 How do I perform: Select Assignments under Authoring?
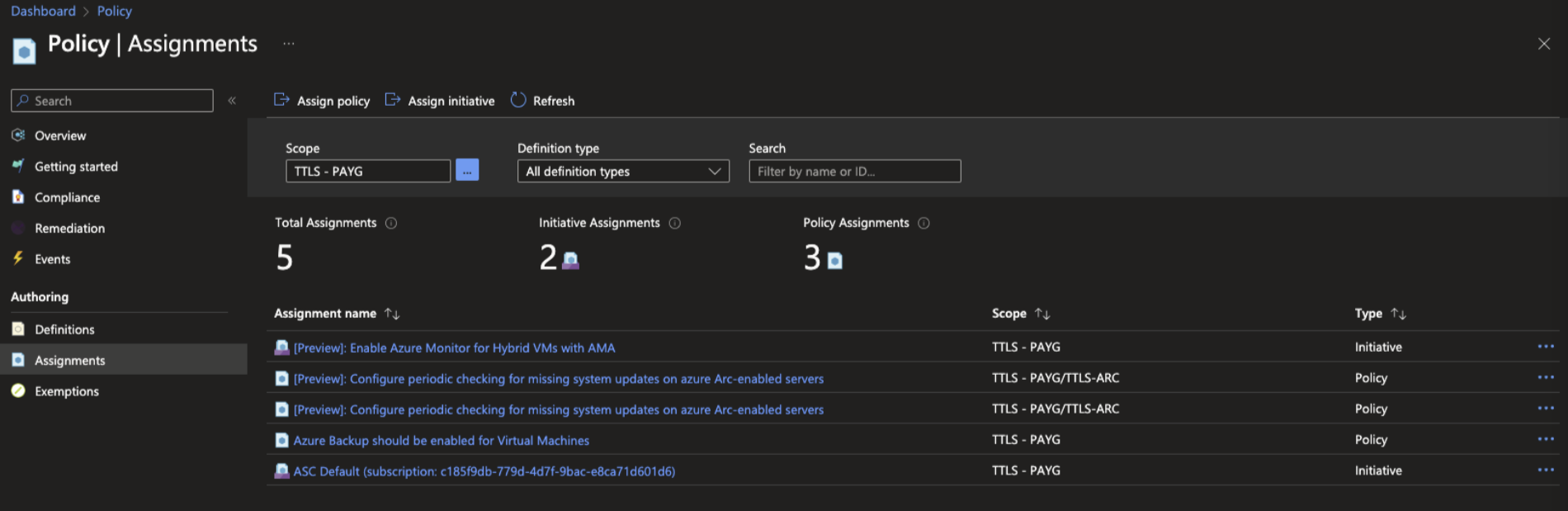tap(69, 360)
